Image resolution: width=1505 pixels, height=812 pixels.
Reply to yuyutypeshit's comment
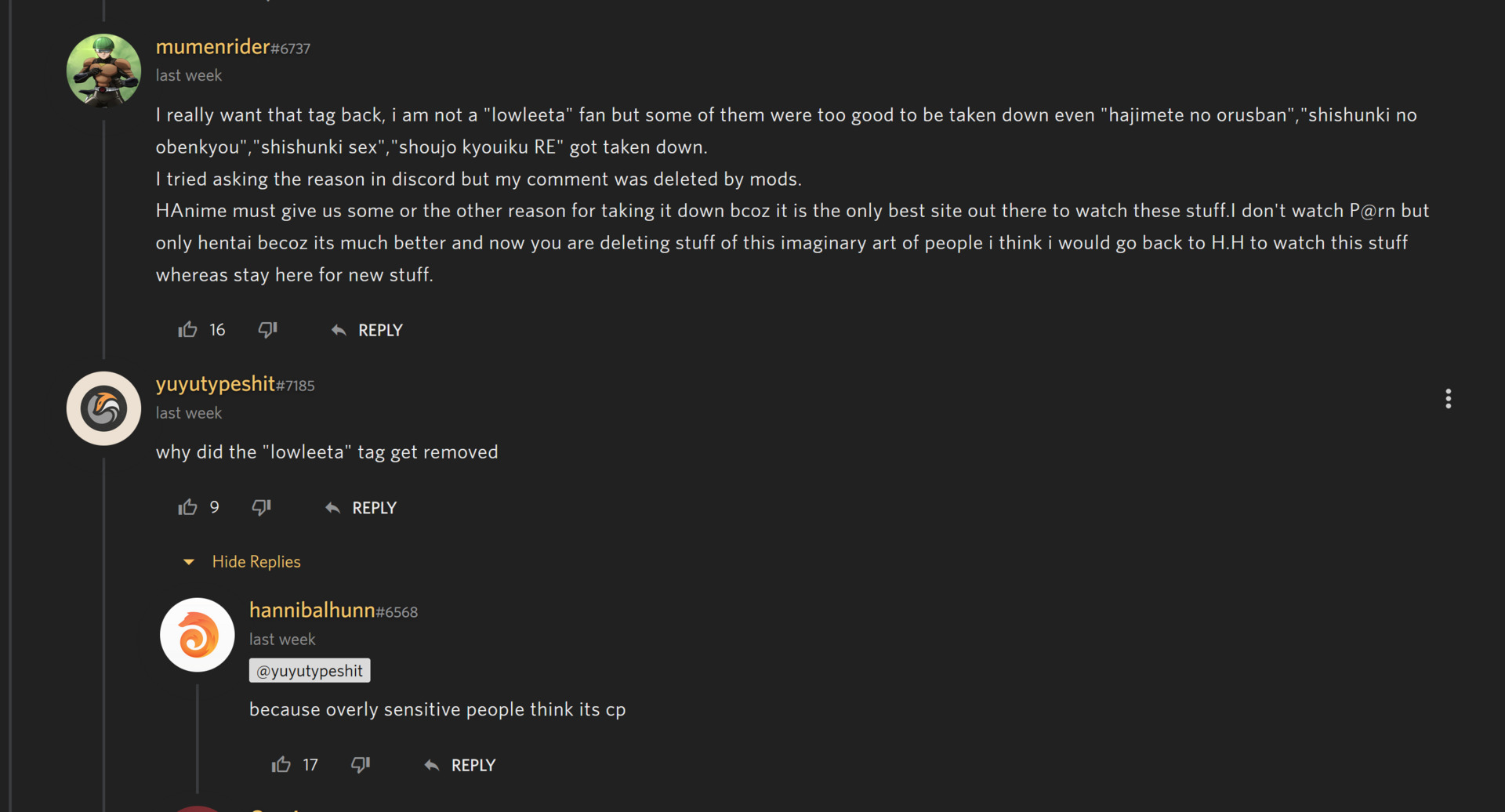(361, 508)
